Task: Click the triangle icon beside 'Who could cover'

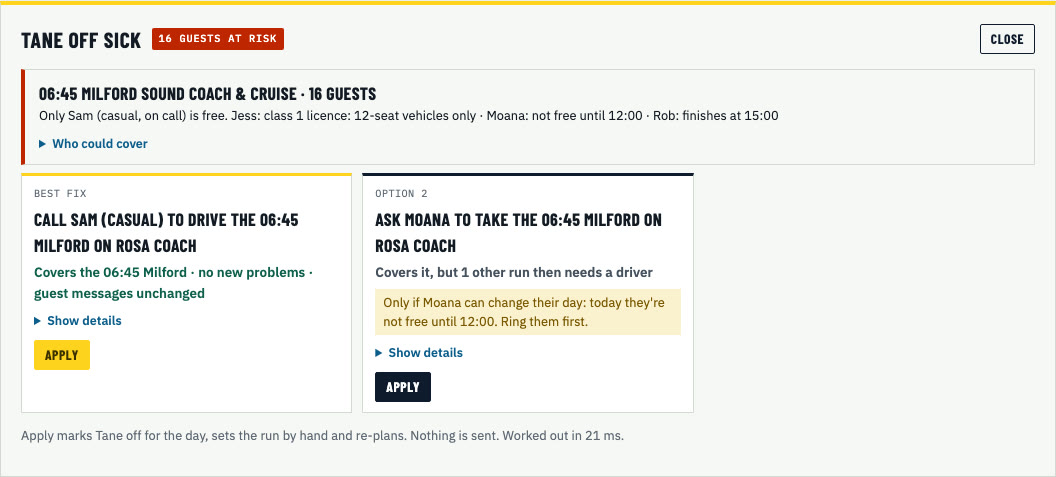Action: tap(42, 144)
